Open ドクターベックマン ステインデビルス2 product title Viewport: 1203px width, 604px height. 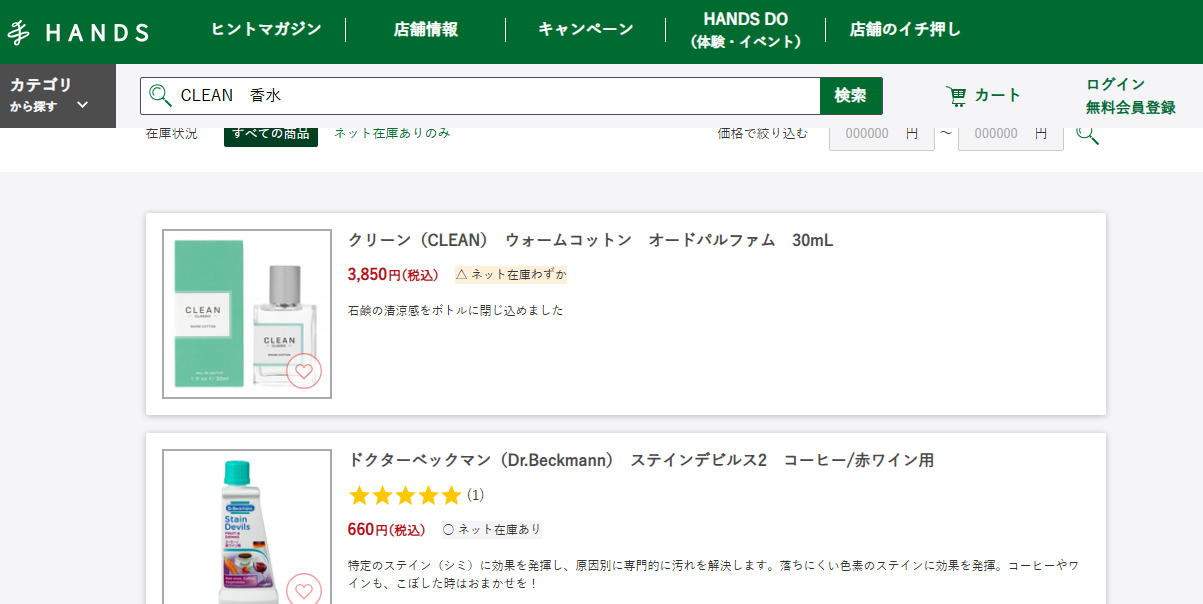[641, 461]
